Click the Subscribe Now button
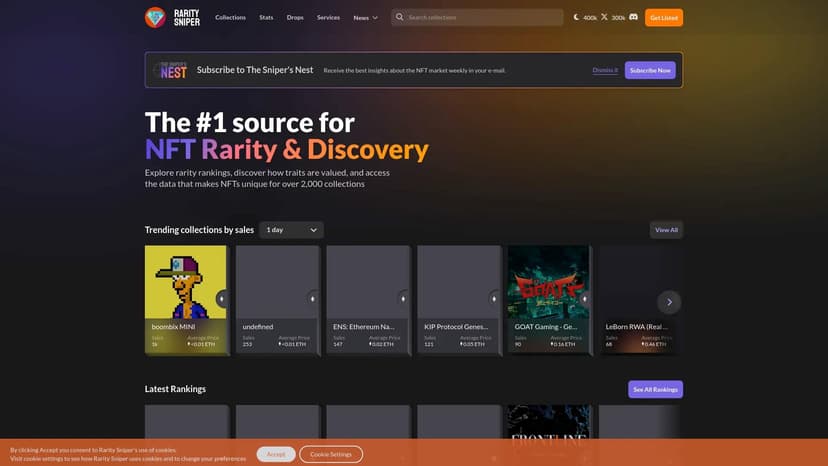The width and height of the screenshot is (828, 466). (650, 70)
